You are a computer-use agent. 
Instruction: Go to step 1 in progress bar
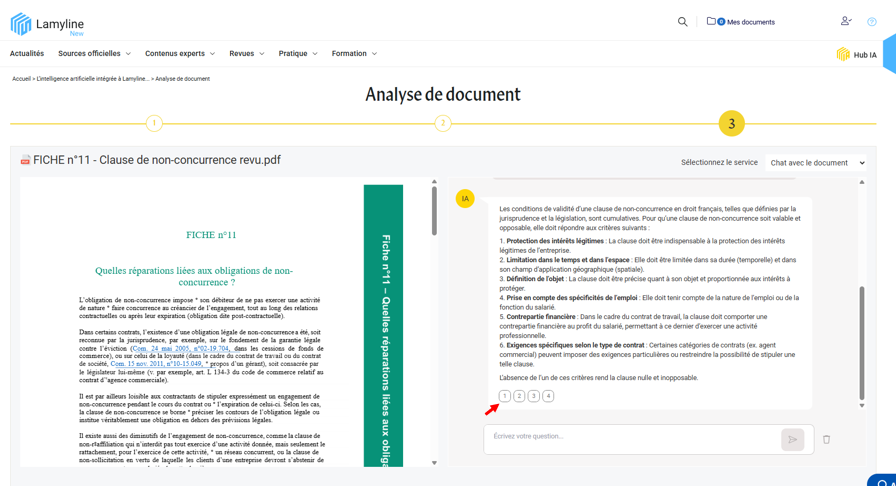click(154, 123)
